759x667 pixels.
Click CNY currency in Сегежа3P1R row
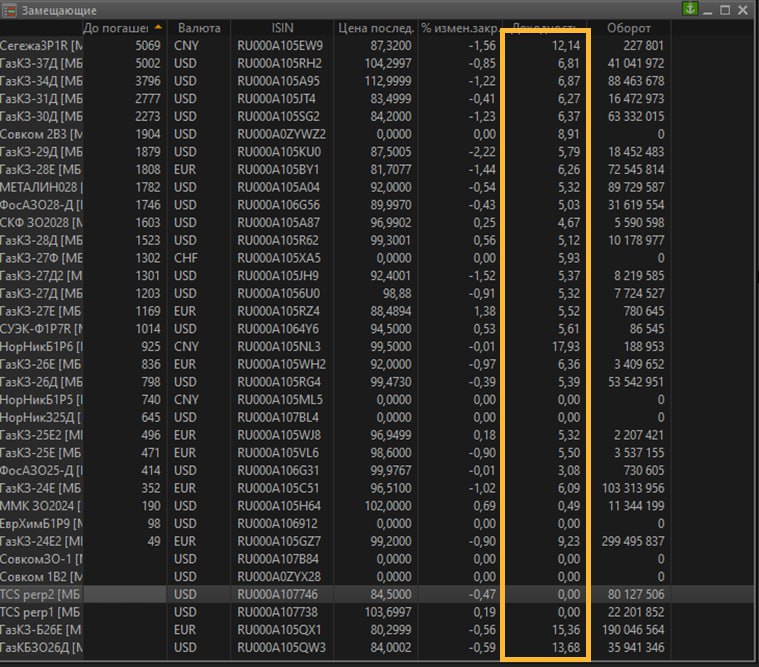186,45
